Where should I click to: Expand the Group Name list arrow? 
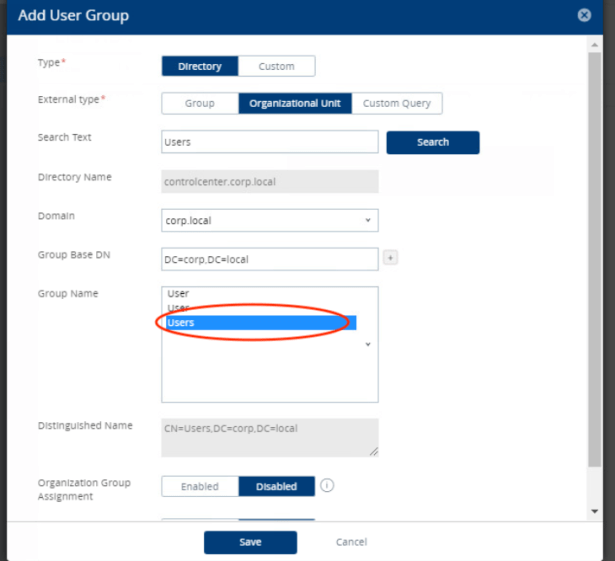click(368, 343)
